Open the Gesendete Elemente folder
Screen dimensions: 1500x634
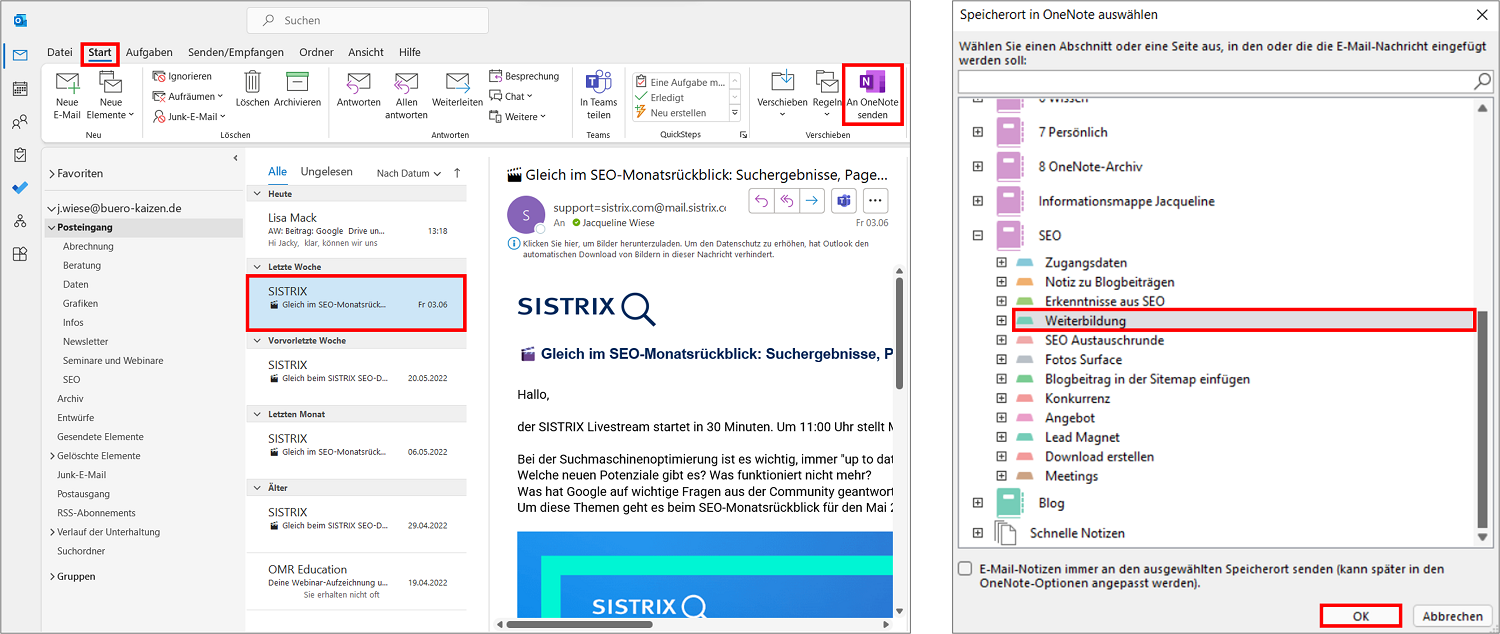[100, 437]
